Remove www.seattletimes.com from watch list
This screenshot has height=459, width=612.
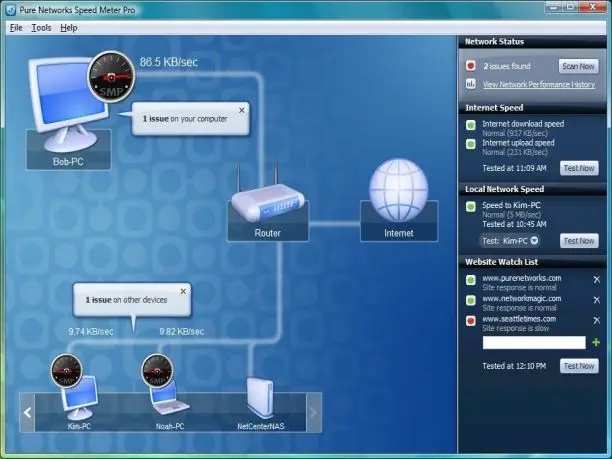click(x=596, y=320)
